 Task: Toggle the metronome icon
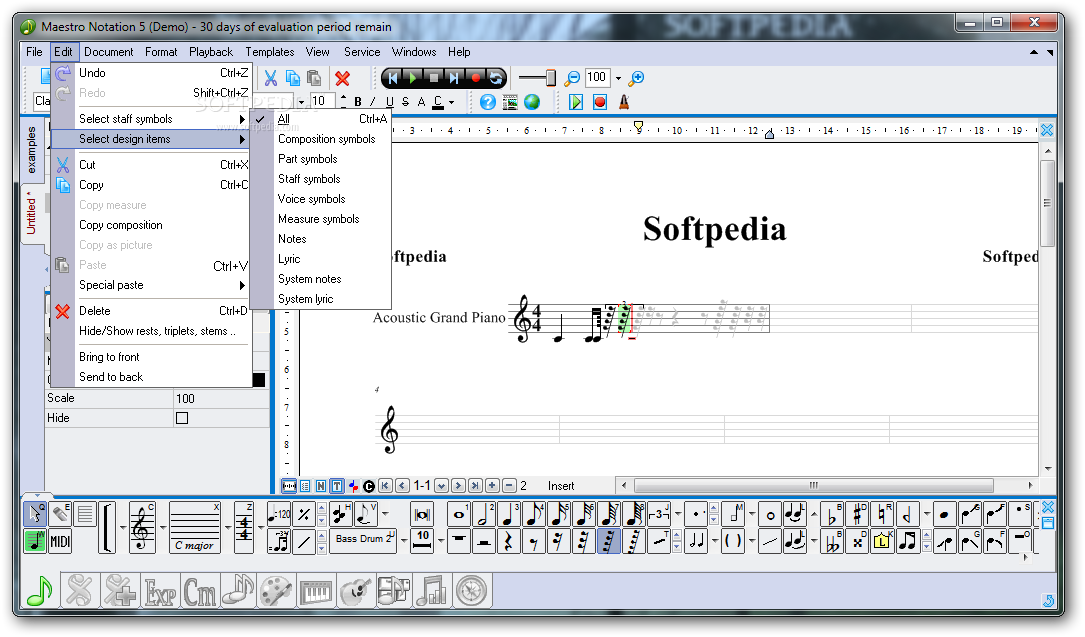point(623,102)
